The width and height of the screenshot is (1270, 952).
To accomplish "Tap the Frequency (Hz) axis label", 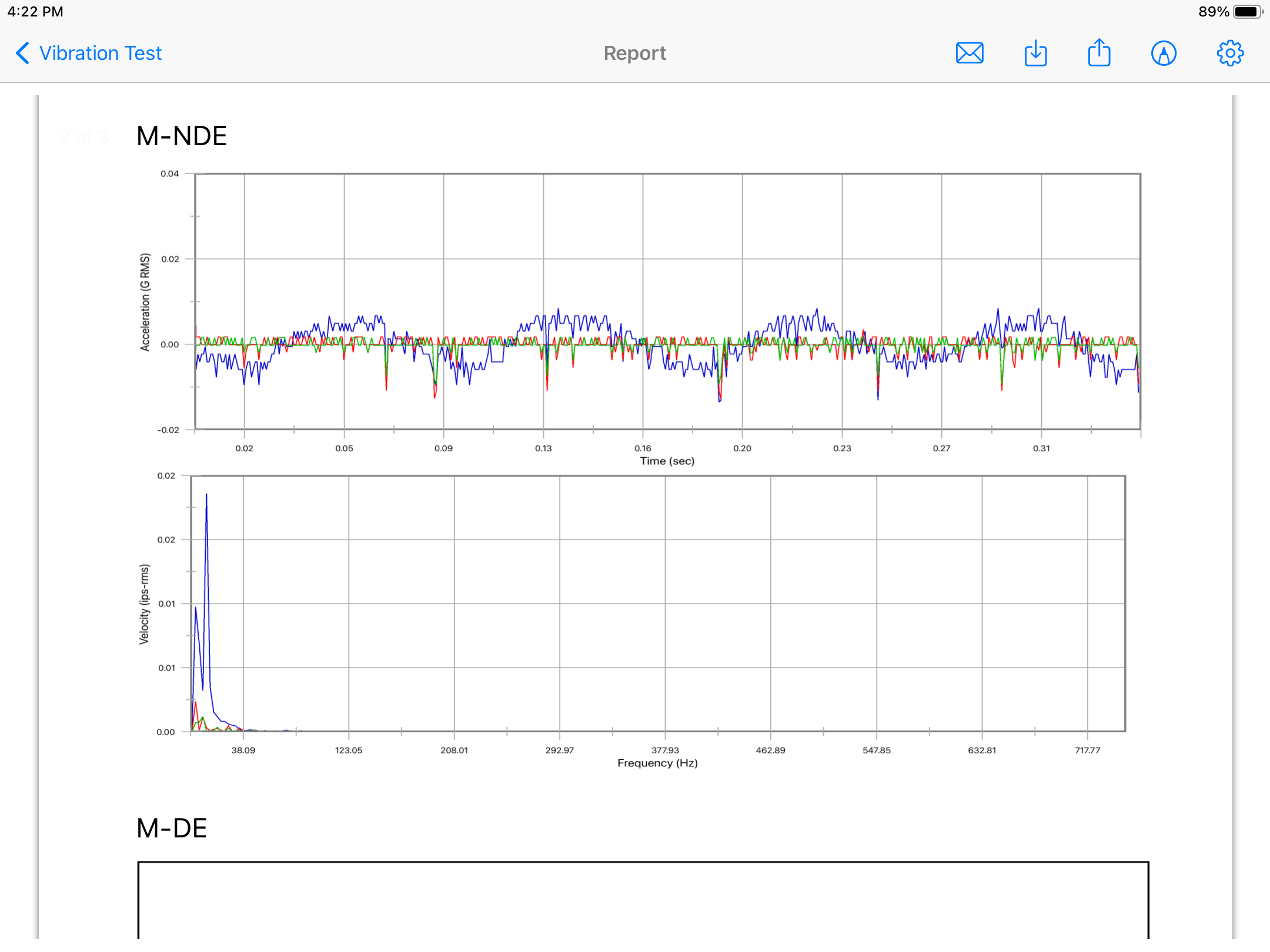I will tap(657, 763).
